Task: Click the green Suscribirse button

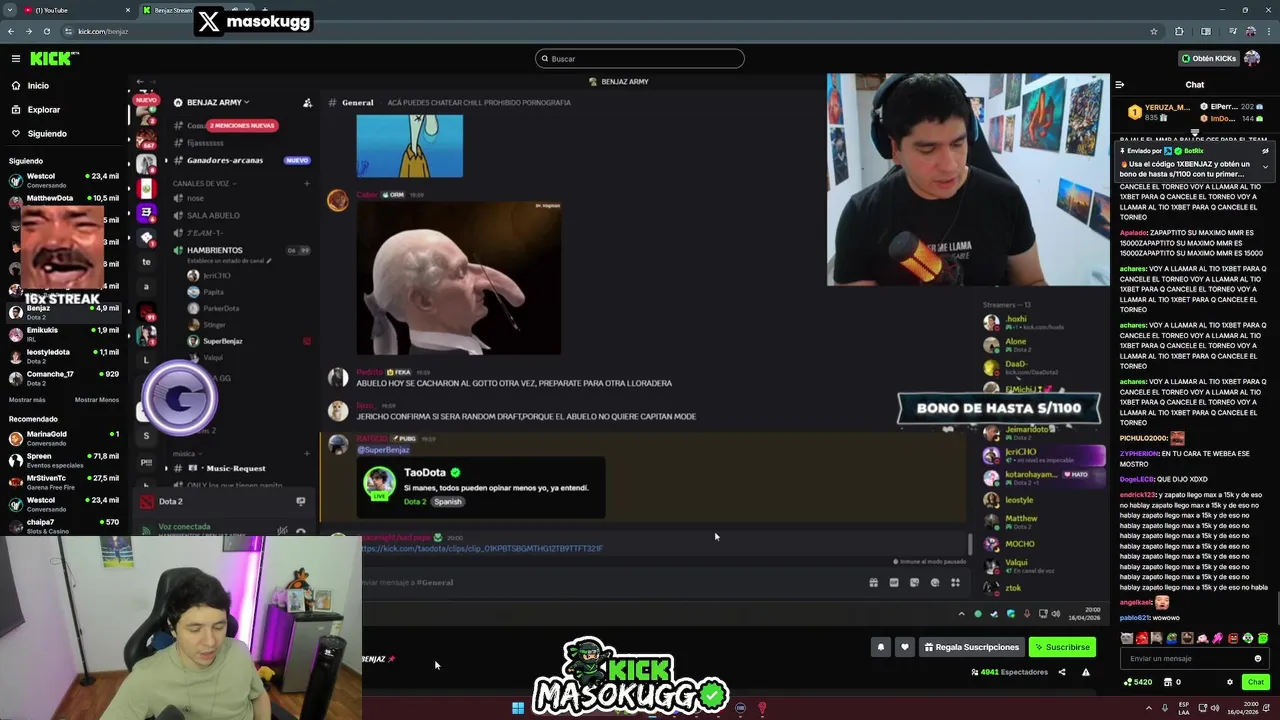Action: (1062, 647)
